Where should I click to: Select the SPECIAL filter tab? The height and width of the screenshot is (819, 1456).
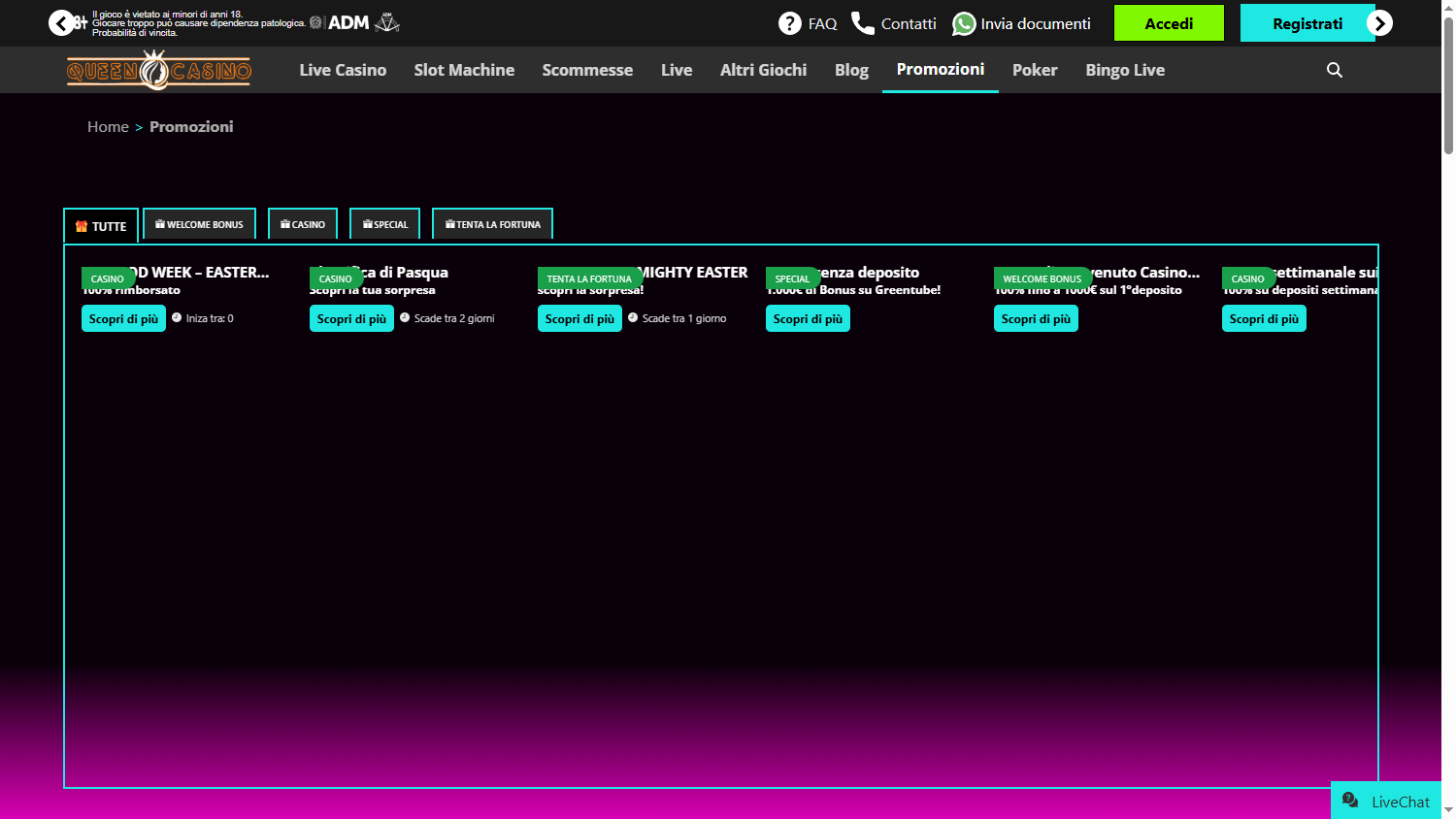(x=385, y=223)
